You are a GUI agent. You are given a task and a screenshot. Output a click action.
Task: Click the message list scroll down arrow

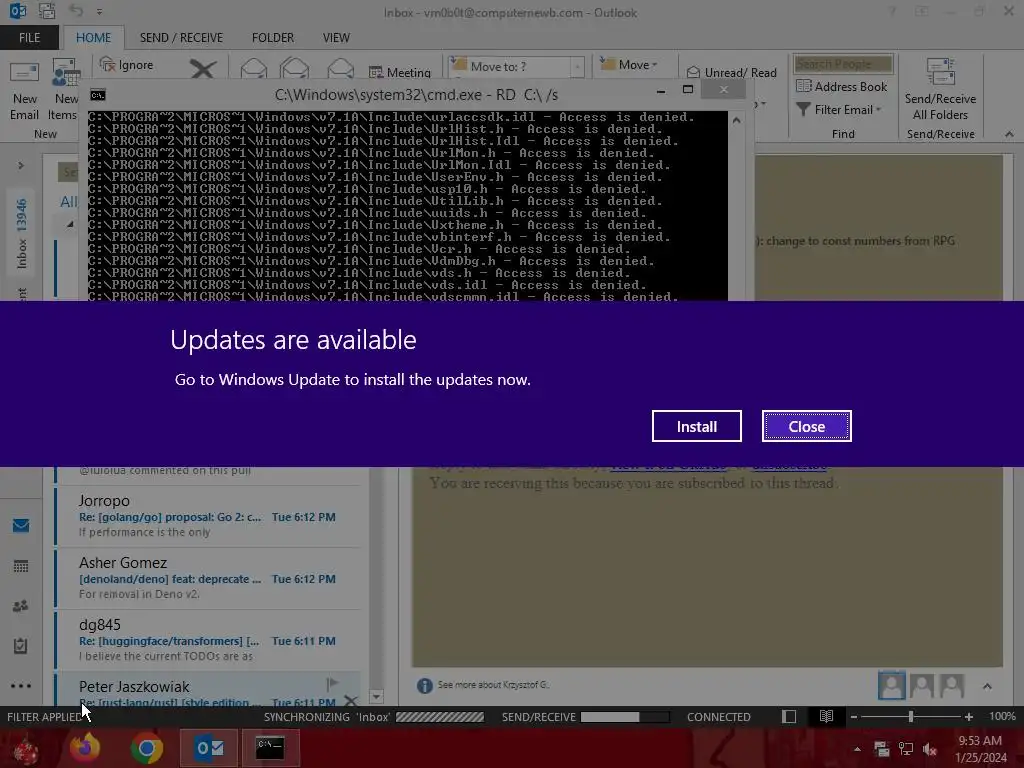[x=376, y=696]
